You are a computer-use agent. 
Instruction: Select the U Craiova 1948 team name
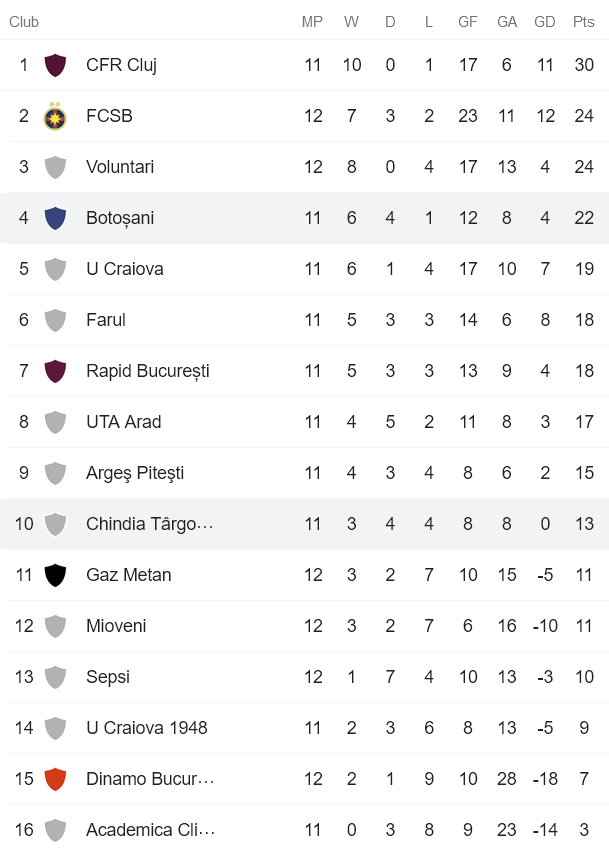(146, 728)
